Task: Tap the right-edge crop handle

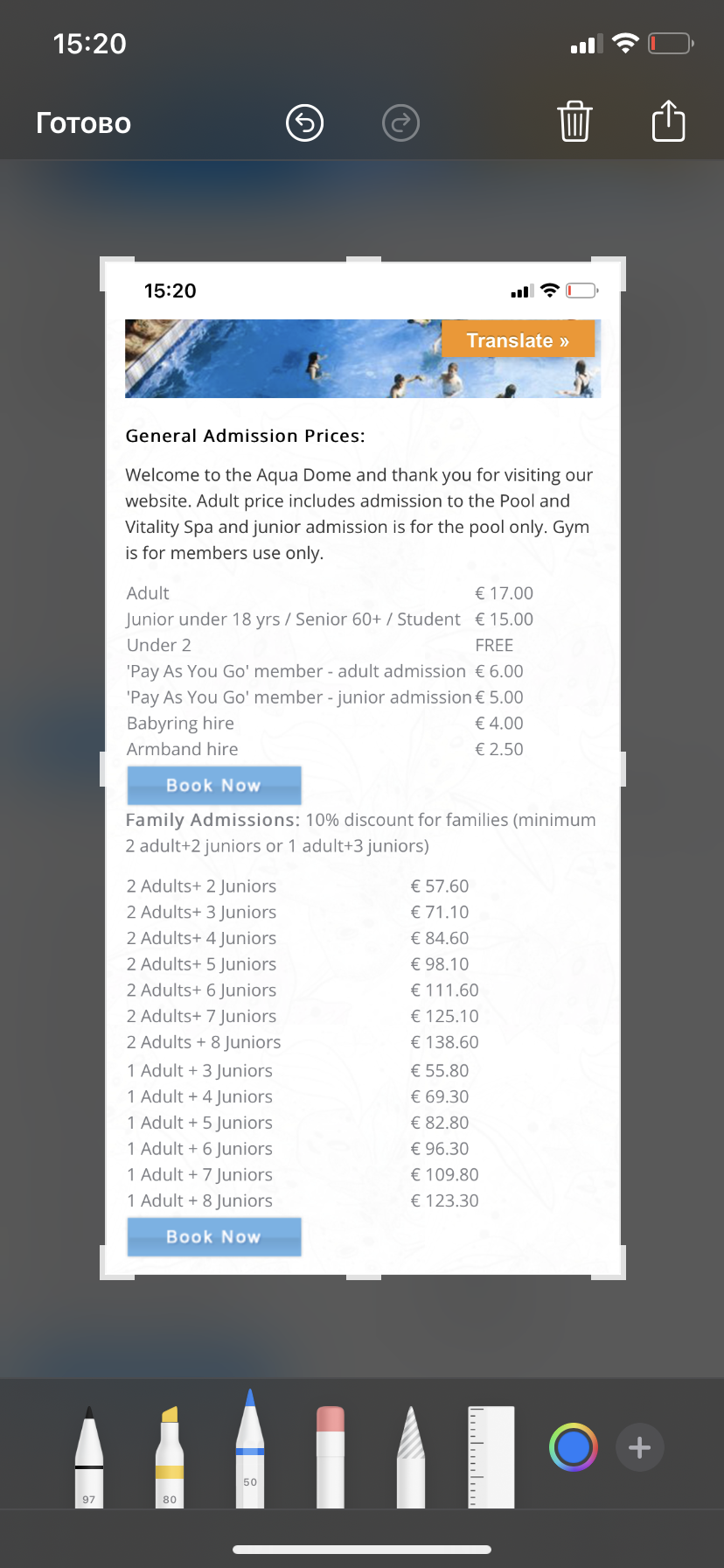Action: [x=622, y=768]
